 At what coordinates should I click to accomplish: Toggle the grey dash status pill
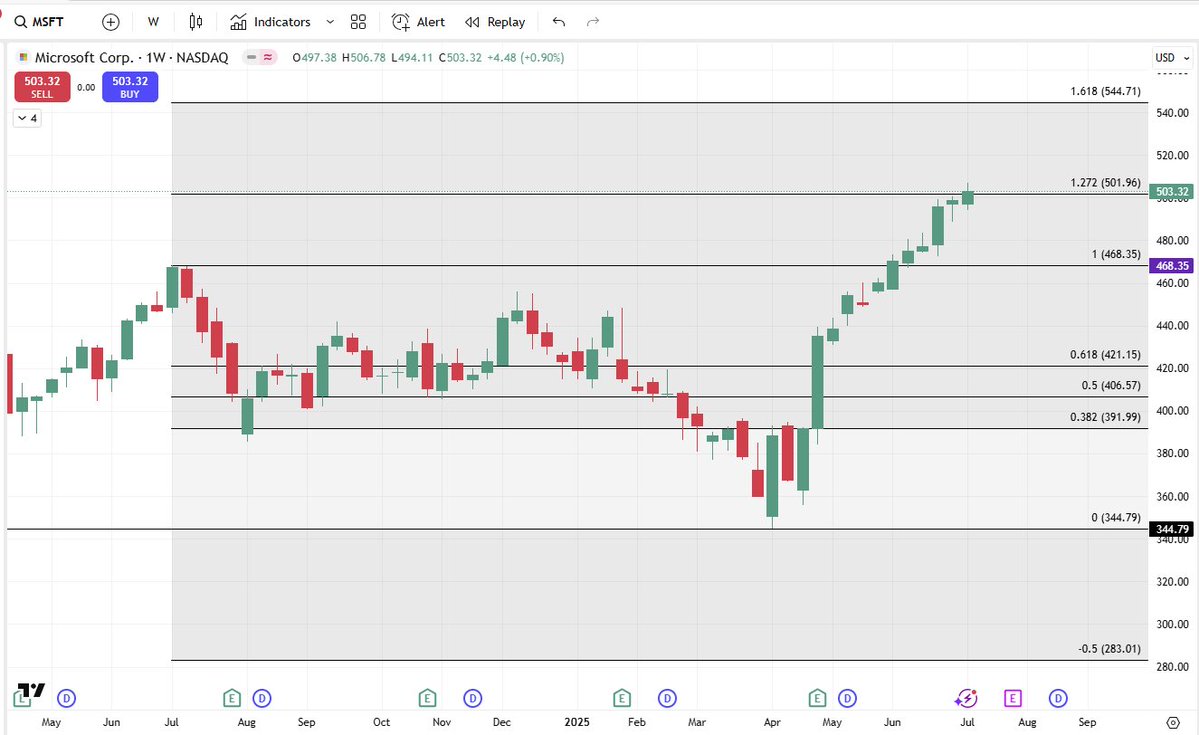pyautogui.click(x=251, y=57)
